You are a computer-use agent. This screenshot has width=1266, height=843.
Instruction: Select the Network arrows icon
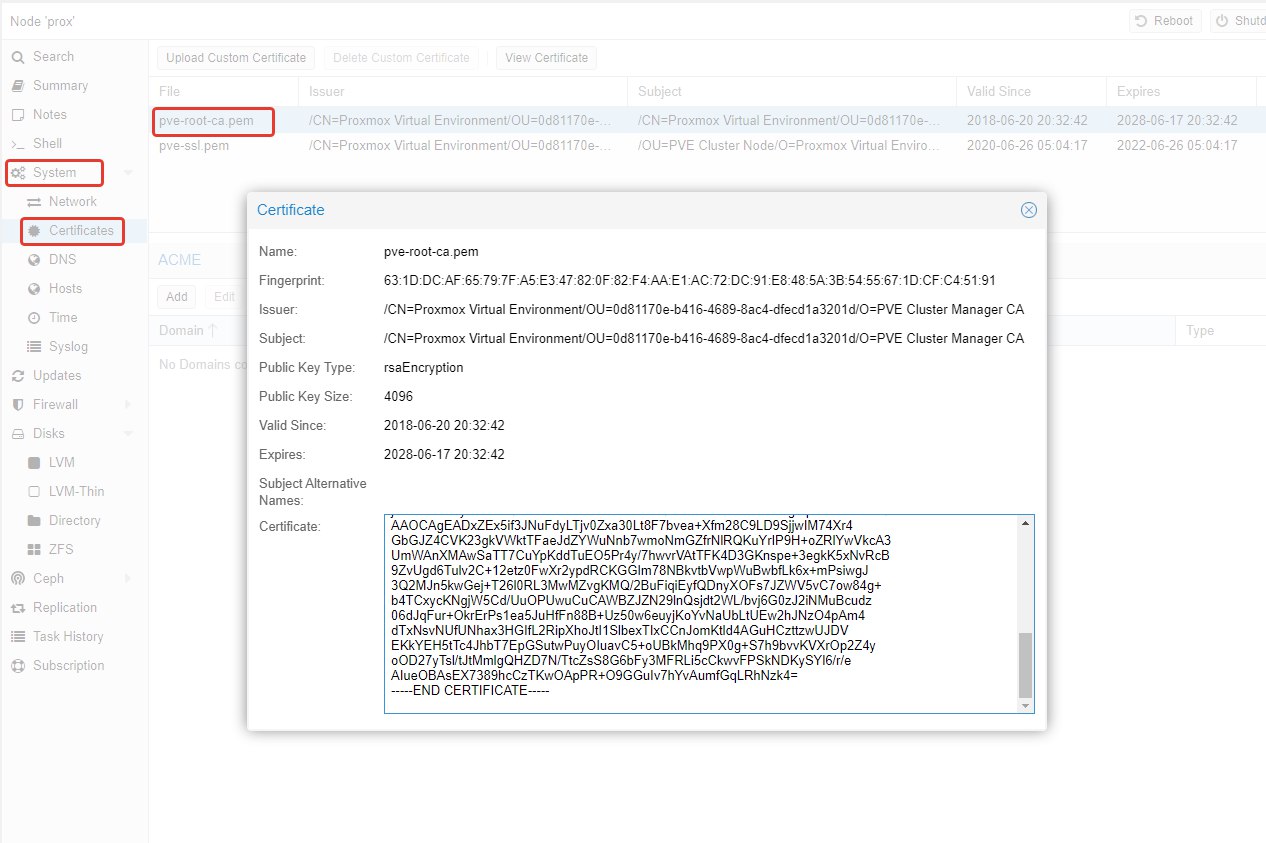click(x=34, y=202)
